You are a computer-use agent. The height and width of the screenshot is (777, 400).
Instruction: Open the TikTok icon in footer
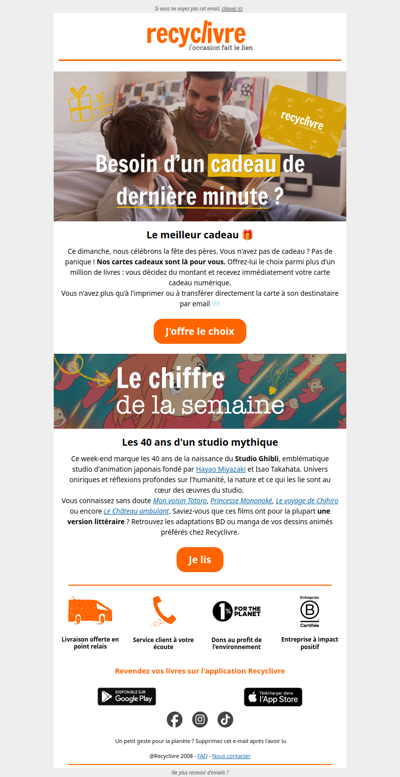pyautogui.click(x=225, y=719)
